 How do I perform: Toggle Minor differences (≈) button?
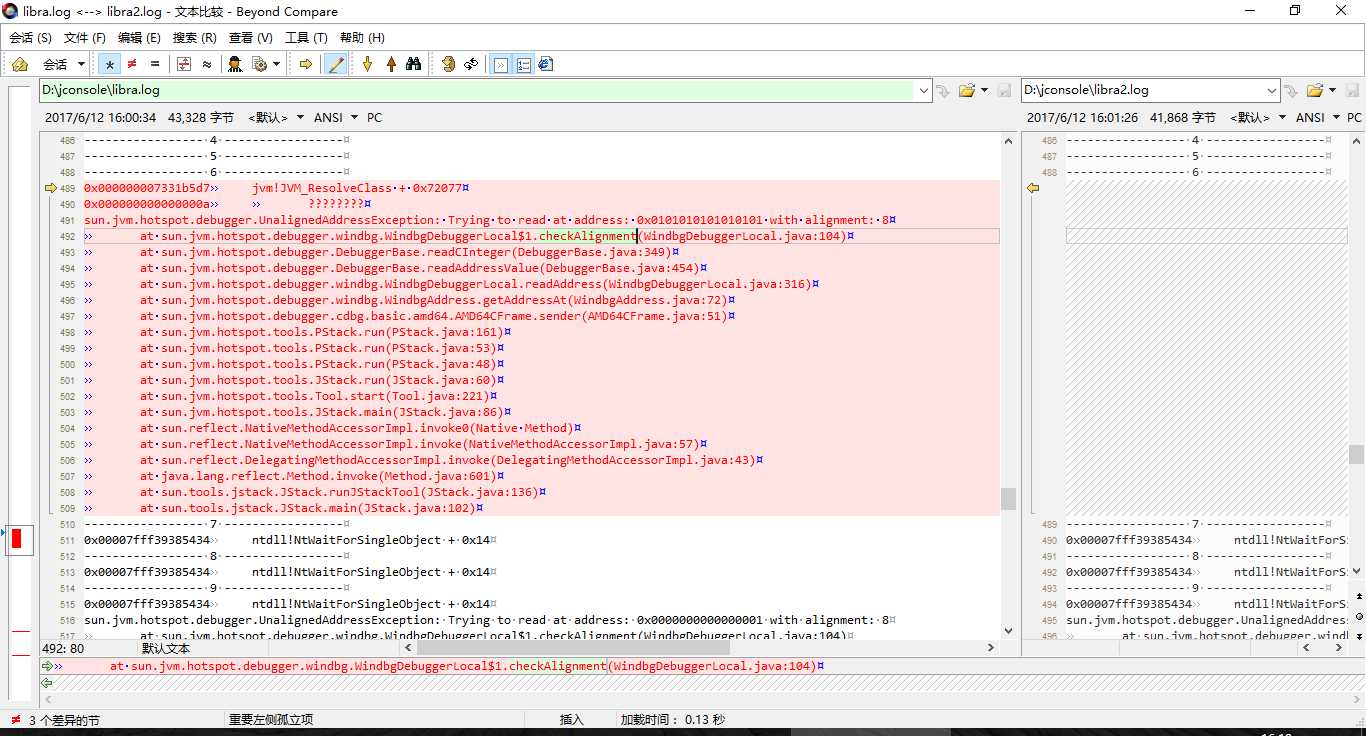coord(207,64)
